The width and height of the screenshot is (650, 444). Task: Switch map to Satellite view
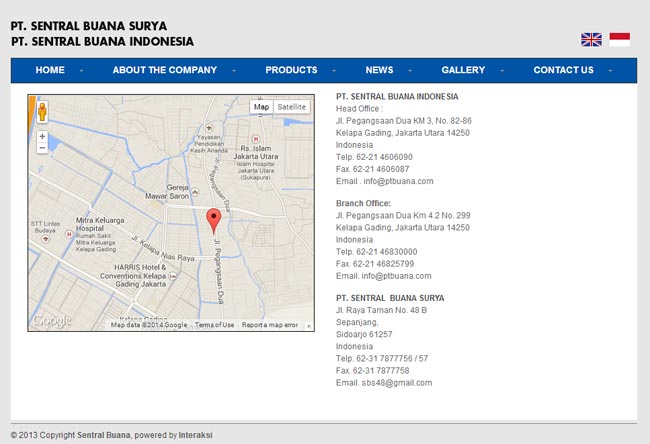tap(291, 107)
